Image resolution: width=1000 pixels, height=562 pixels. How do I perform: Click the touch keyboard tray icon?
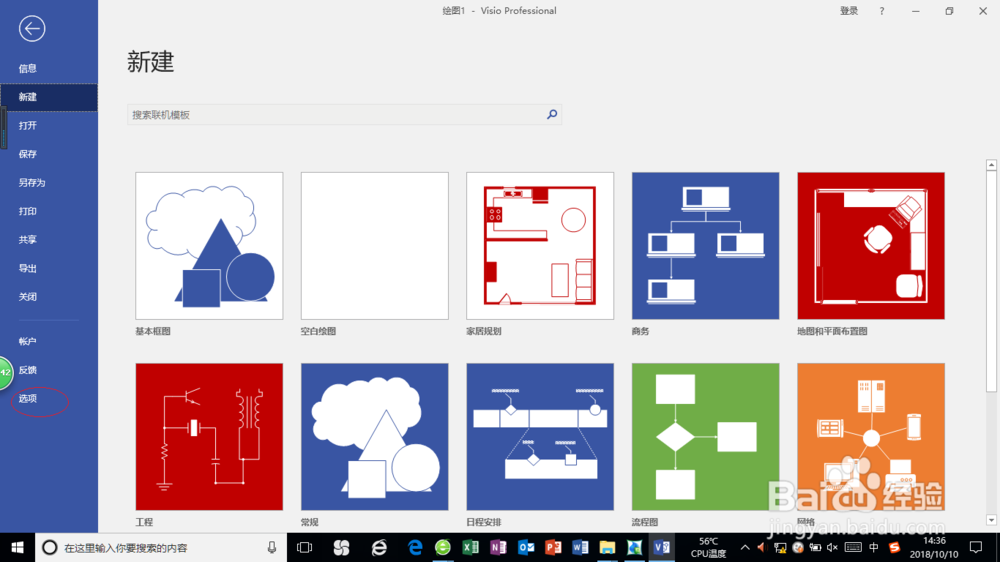pos(853,547)
